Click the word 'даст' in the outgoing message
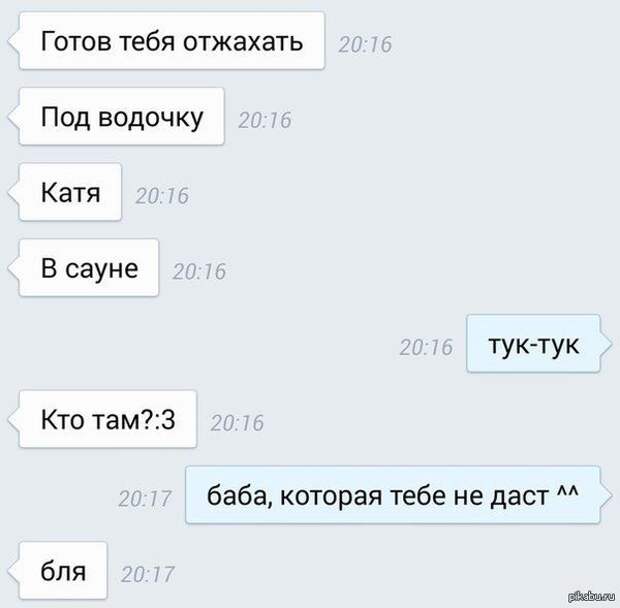Image resolution: width=620 pixels, height=608 pixels. [x=519, y=496]
